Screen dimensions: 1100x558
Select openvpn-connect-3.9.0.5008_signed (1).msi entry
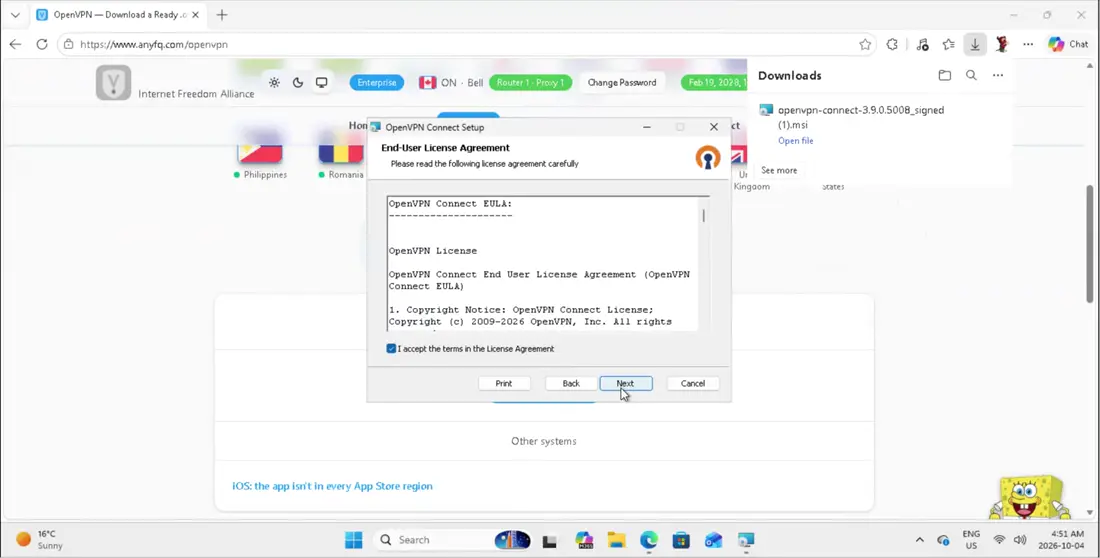tap(861, 117)
